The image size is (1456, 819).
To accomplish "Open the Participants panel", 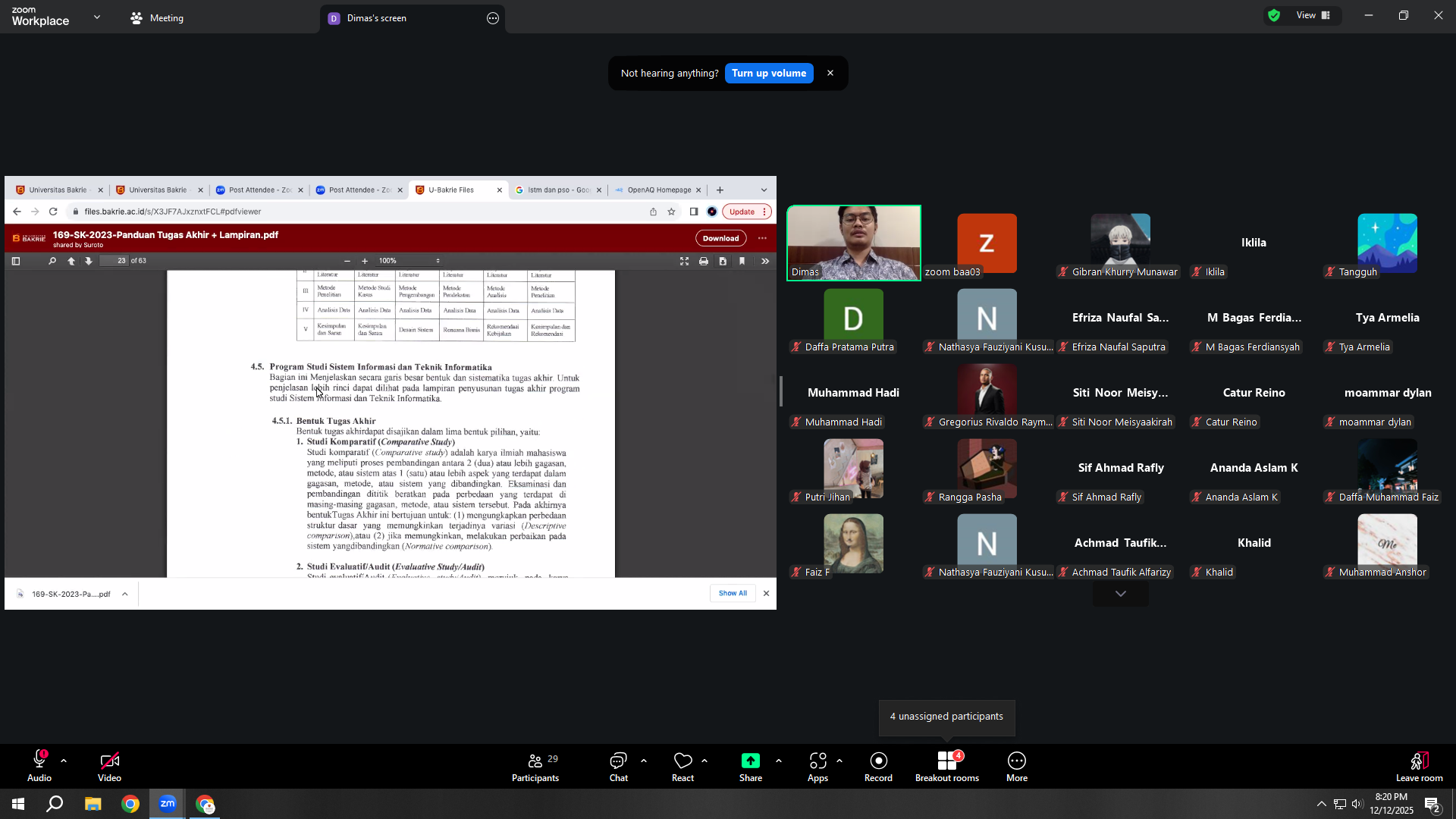I will coord(535,766).
